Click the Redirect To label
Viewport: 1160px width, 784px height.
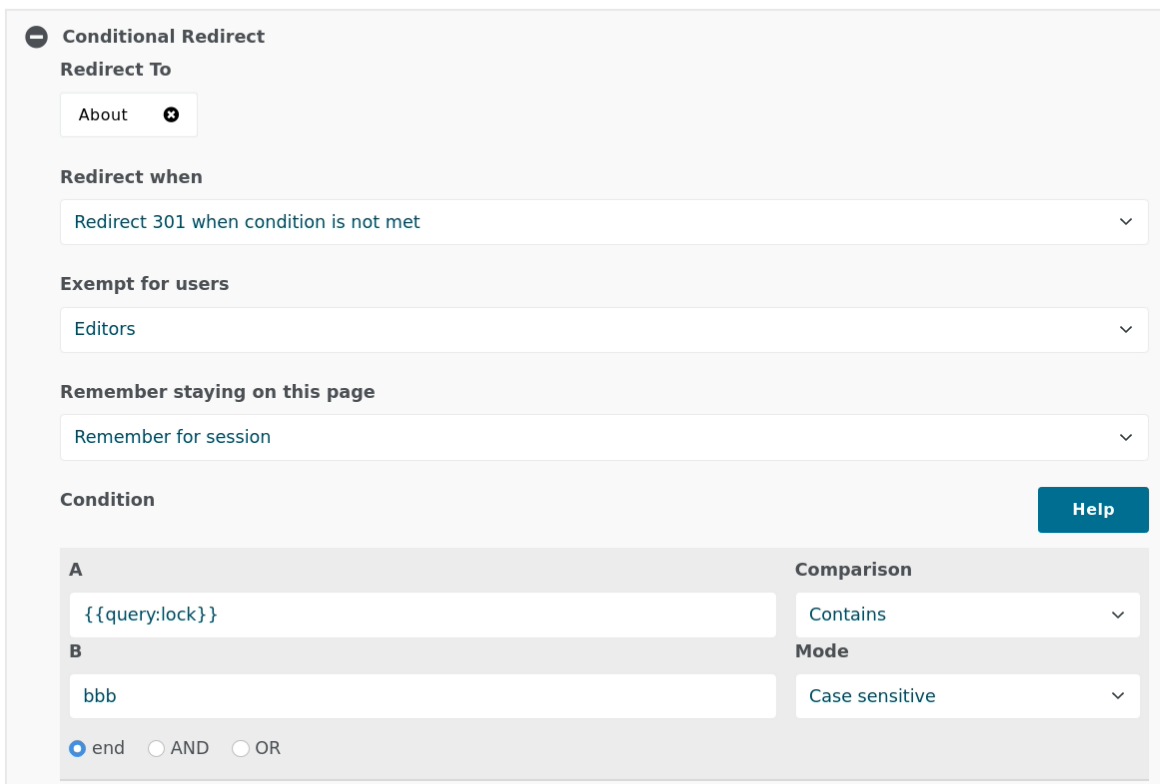[115, 70]
